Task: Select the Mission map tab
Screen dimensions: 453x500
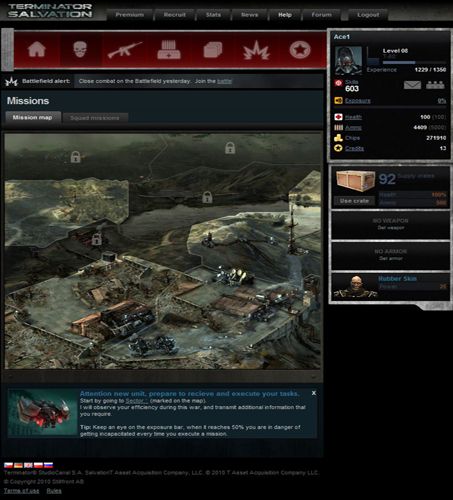Action: coord(33,118)
